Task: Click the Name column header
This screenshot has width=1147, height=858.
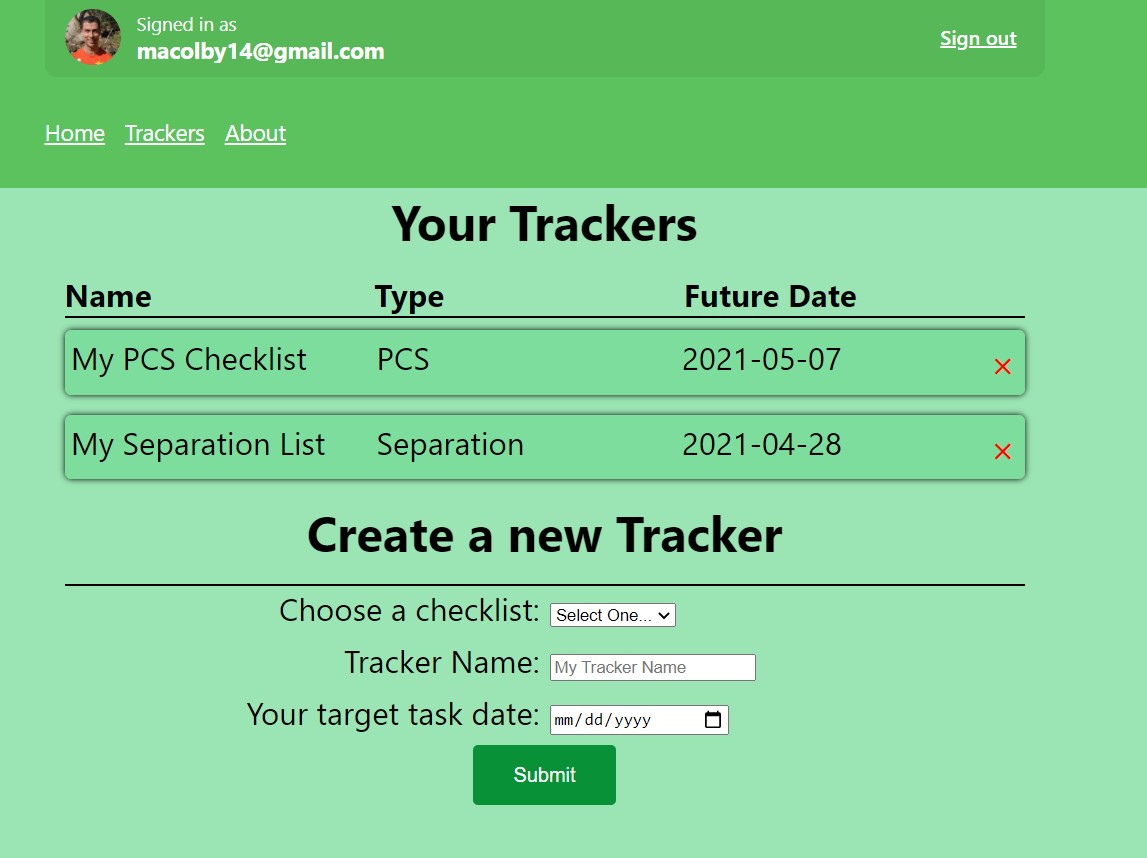Action: click(x=108, y=296)
